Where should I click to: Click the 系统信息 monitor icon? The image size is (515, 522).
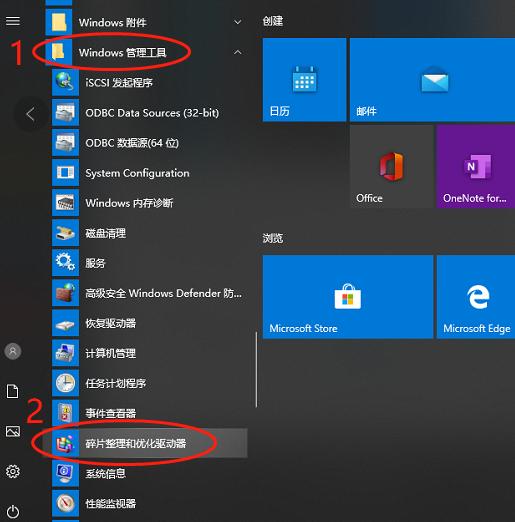pos(65,473)
